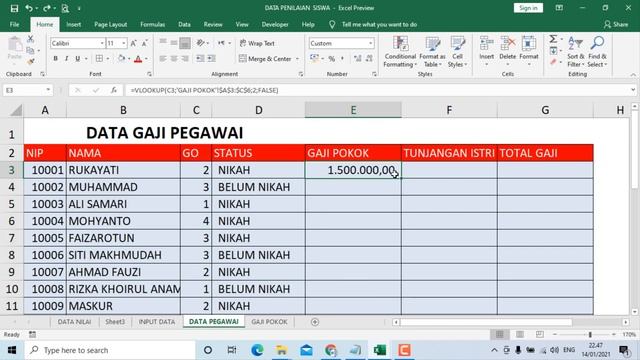Open the GAJI POKOK sheet tab
Screen dimensions: 640x360
269,322
